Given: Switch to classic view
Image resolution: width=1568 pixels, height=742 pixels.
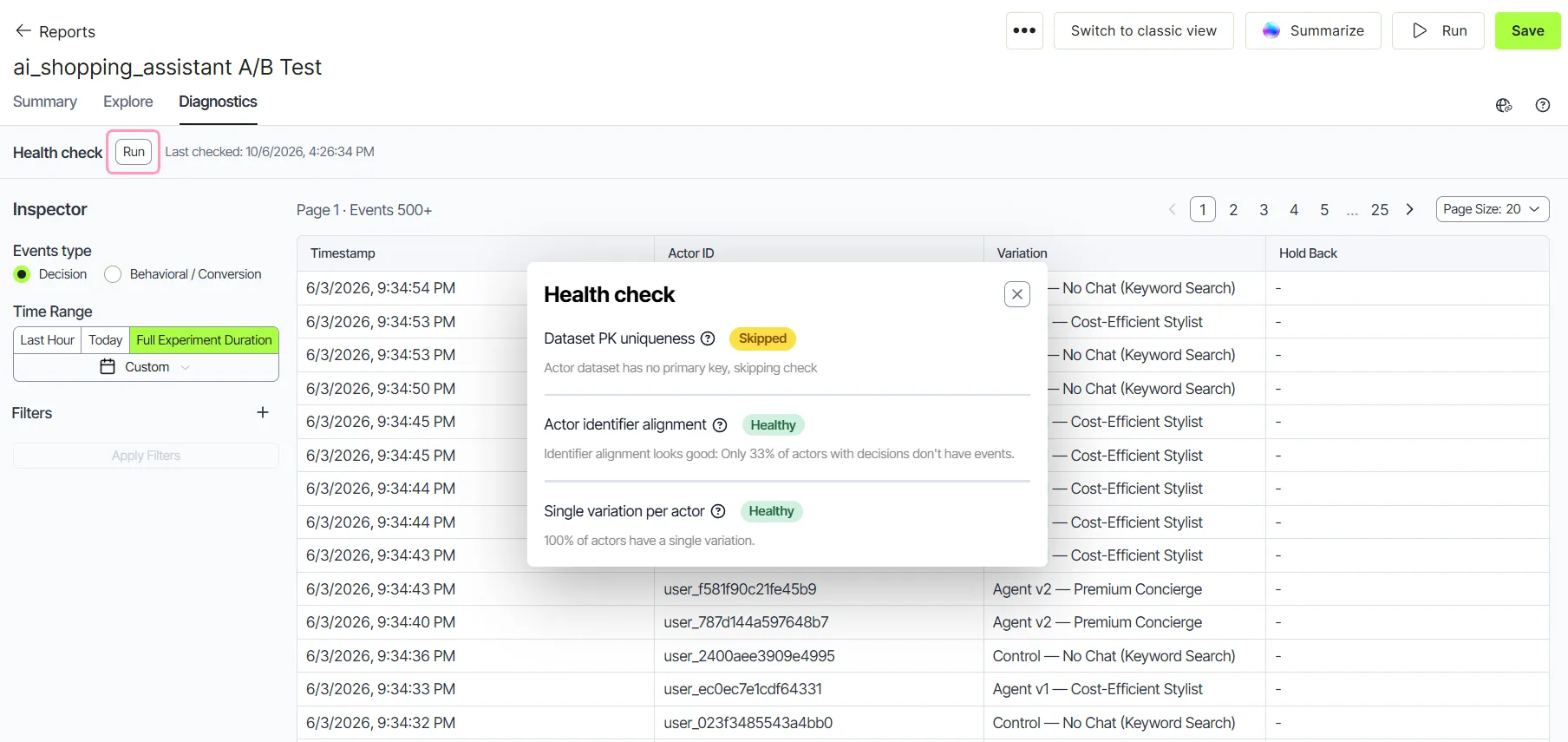Looking at the screenshot, I should pyautogui.click(x=1143, y=30).
